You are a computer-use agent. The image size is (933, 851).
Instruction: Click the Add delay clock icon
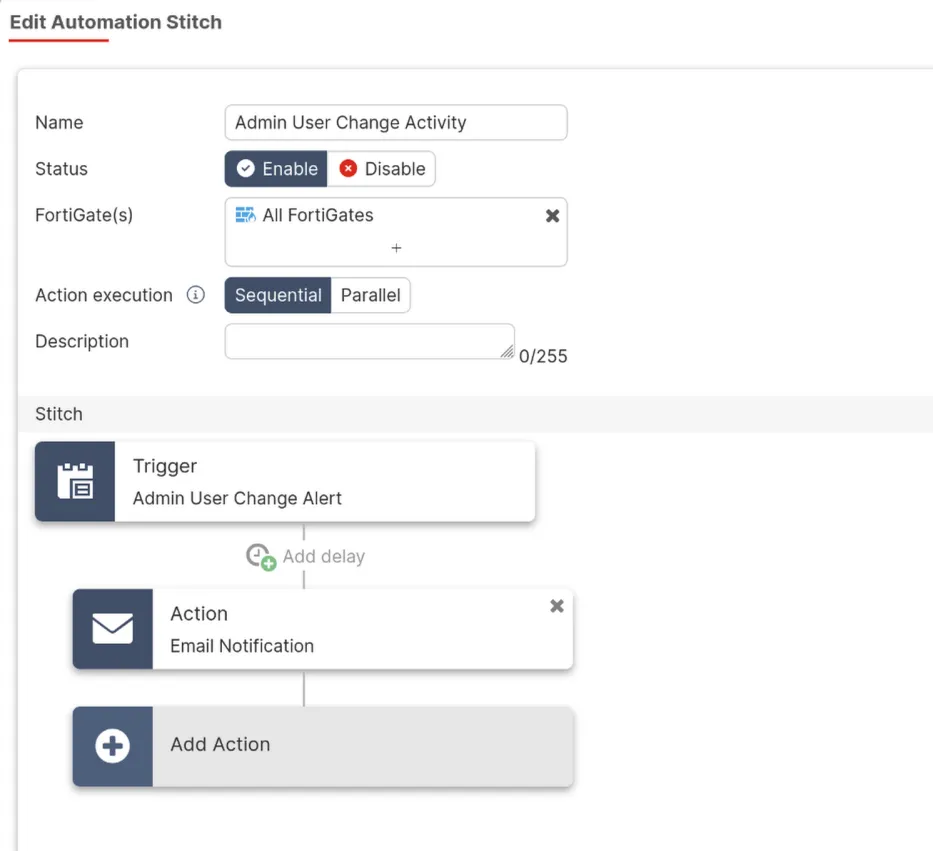pos(258,556)
